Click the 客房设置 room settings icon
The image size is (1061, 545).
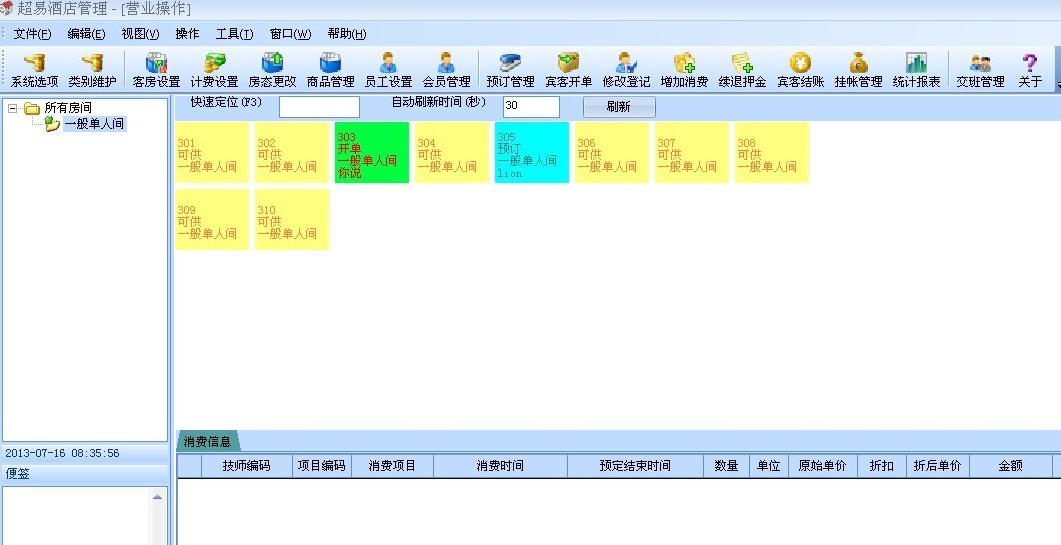click(x=156, y=70)
